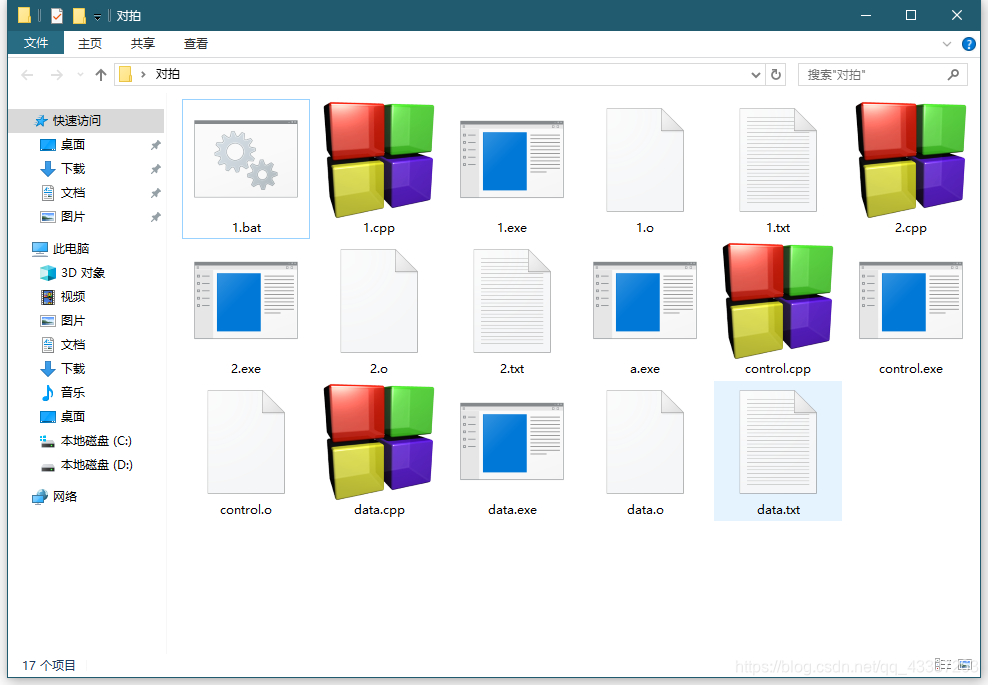This screenshot has height=685, width=988.
Task: Select the 2.o object file icon
Action: click(x=379, y=301)
